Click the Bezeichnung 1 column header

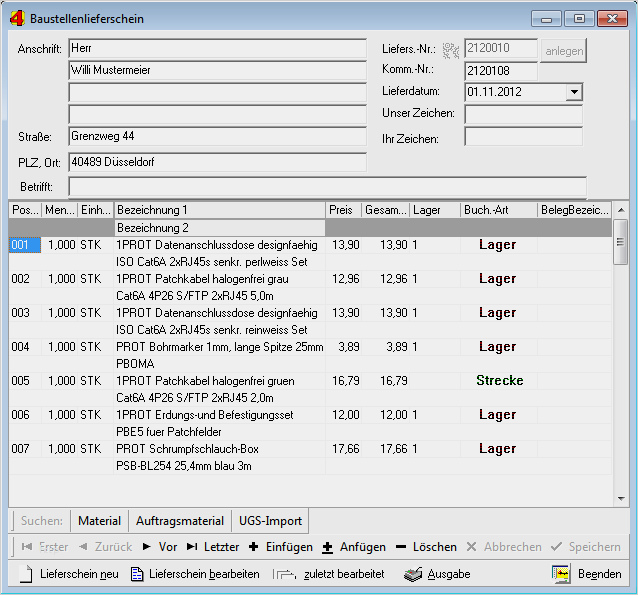coord(219,210)
